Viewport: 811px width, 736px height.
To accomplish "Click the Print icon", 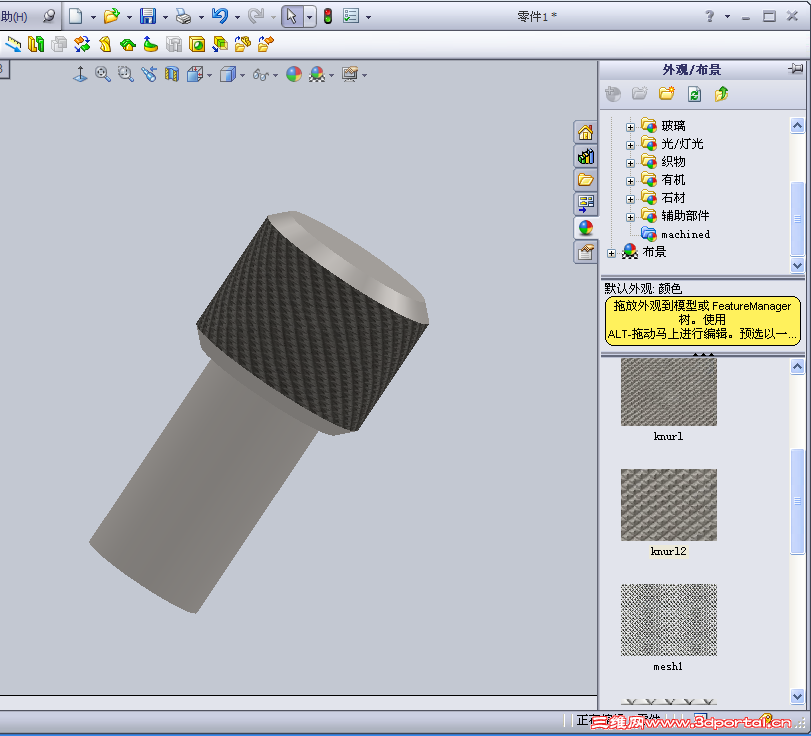I will tap(183, 17).
